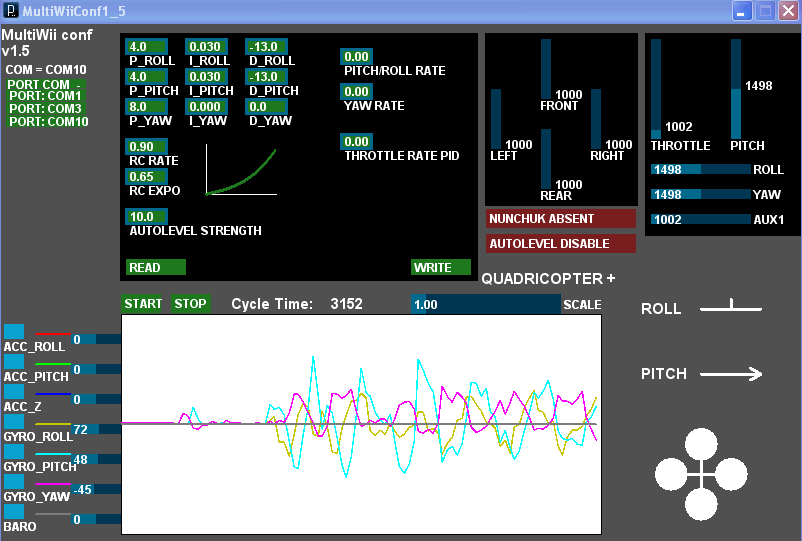Minimize the MultiWiiConf window
The width and height of the screenshot is (802, 541).
(x=741, y=11)
